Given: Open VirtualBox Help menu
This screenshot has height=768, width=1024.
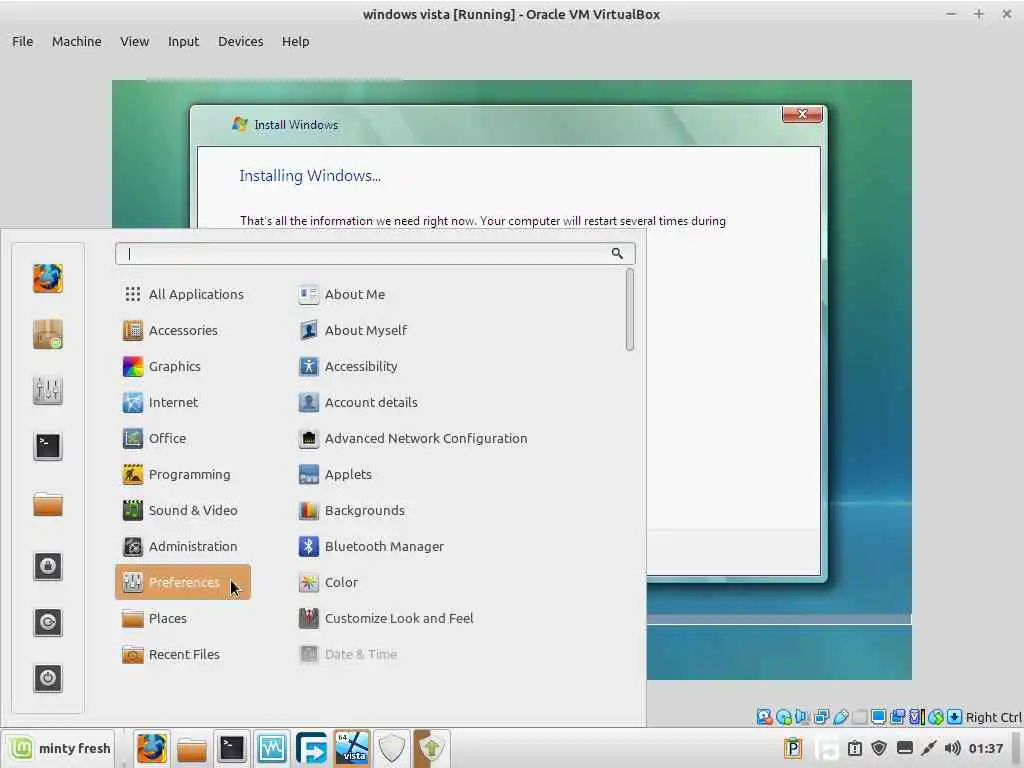Looking at the screenshot, I should coord(295,41).
